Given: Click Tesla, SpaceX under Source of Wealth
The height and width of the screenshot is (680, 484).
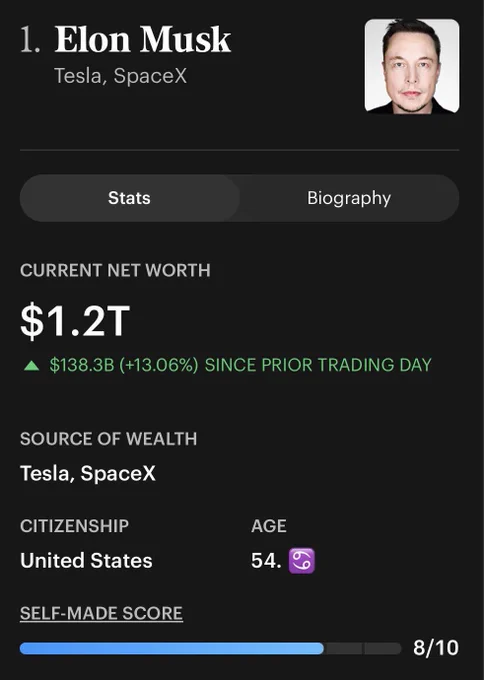Looking at the screenshot, I should click(88, 473).
